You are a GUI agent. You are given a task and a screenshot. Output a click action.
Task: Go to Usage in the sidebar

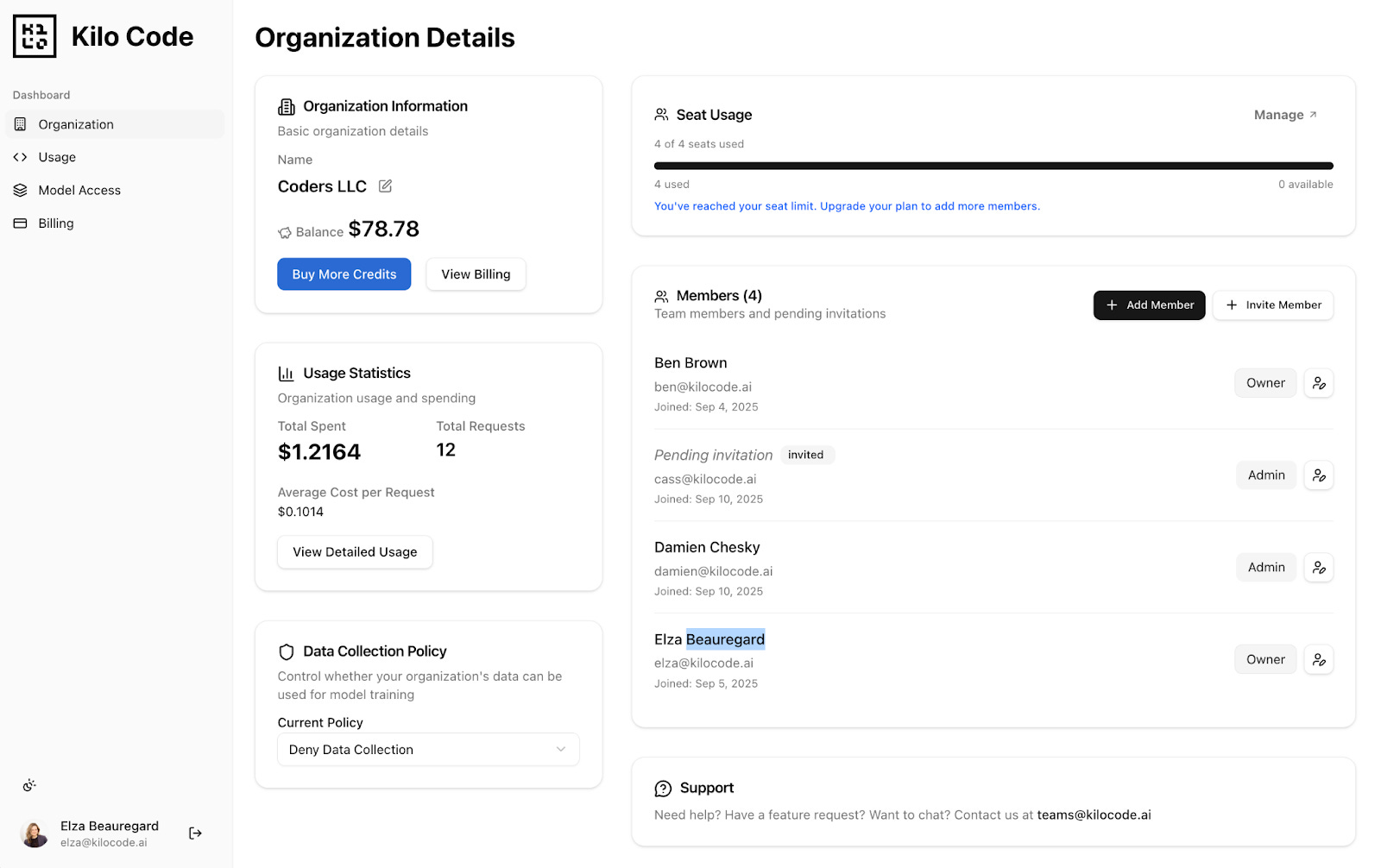[x=57, y=157]
